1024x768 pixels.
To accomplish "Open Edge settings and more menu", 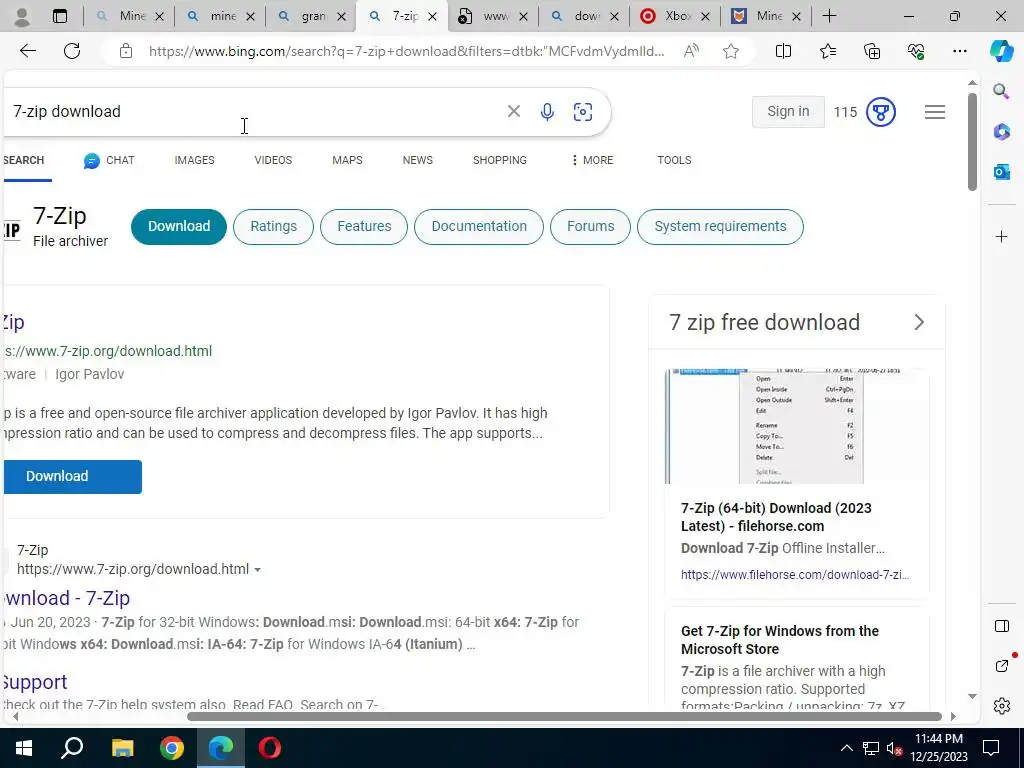I will coord(959,51).
